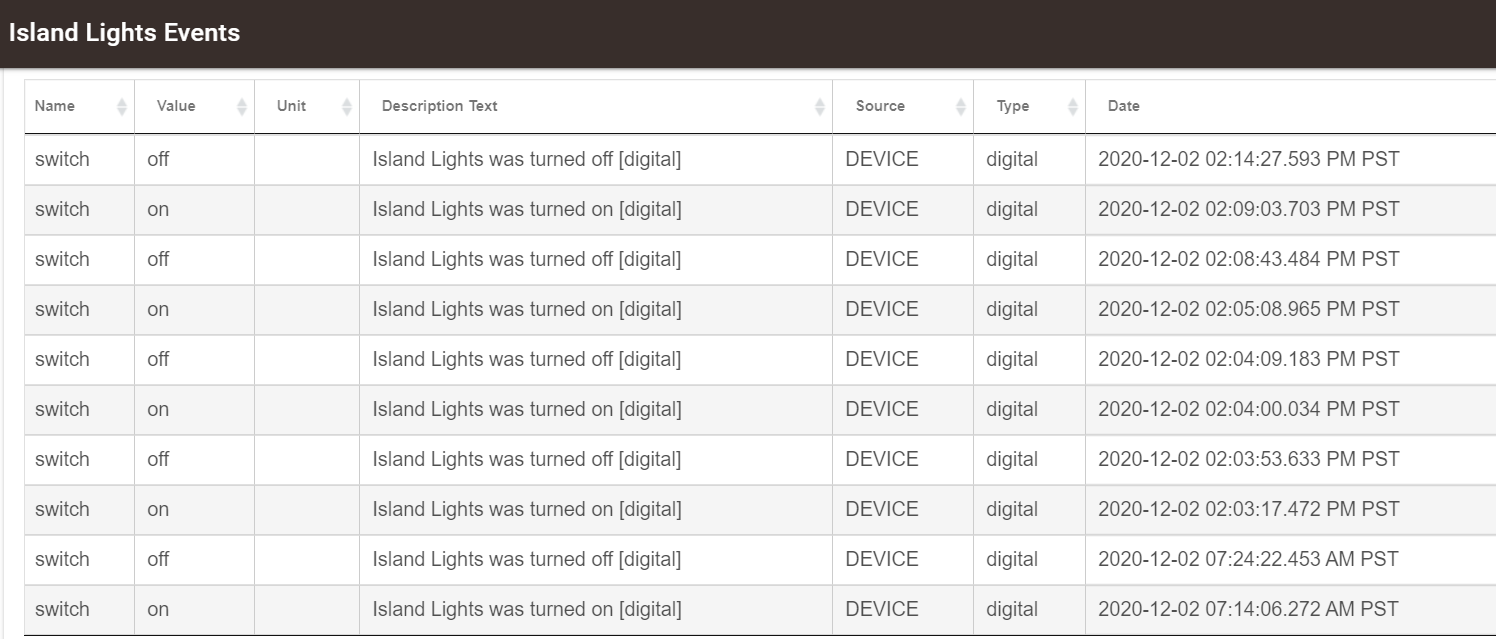Image resolution: width=1496 pixels, height=639 pixels.
Task: Click digital type in 02:04:09.183 row
Action: (x=1012, y=359)
